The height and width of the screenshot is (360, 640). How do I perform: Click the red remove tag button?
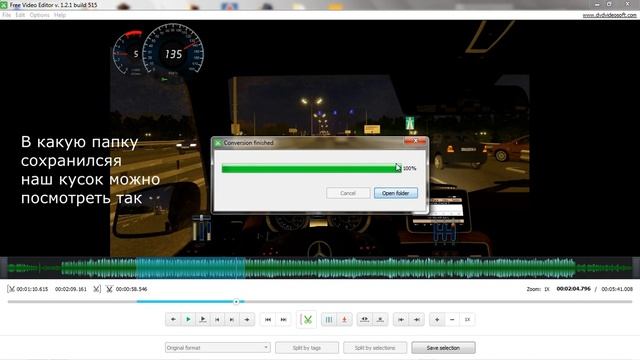(x=344, y=320)
